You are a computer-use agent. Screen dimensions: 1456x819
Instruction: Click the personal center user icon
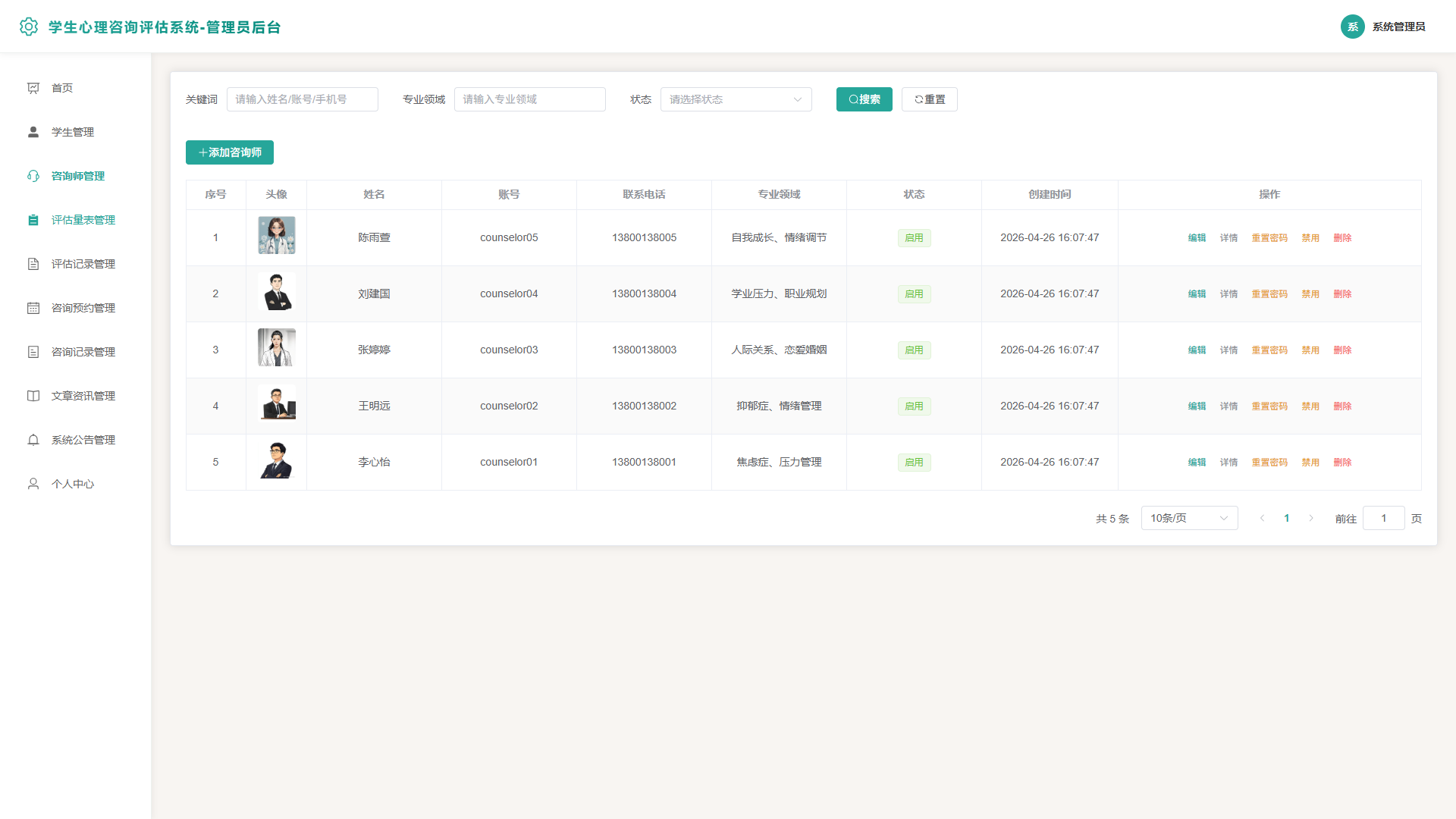33,484
